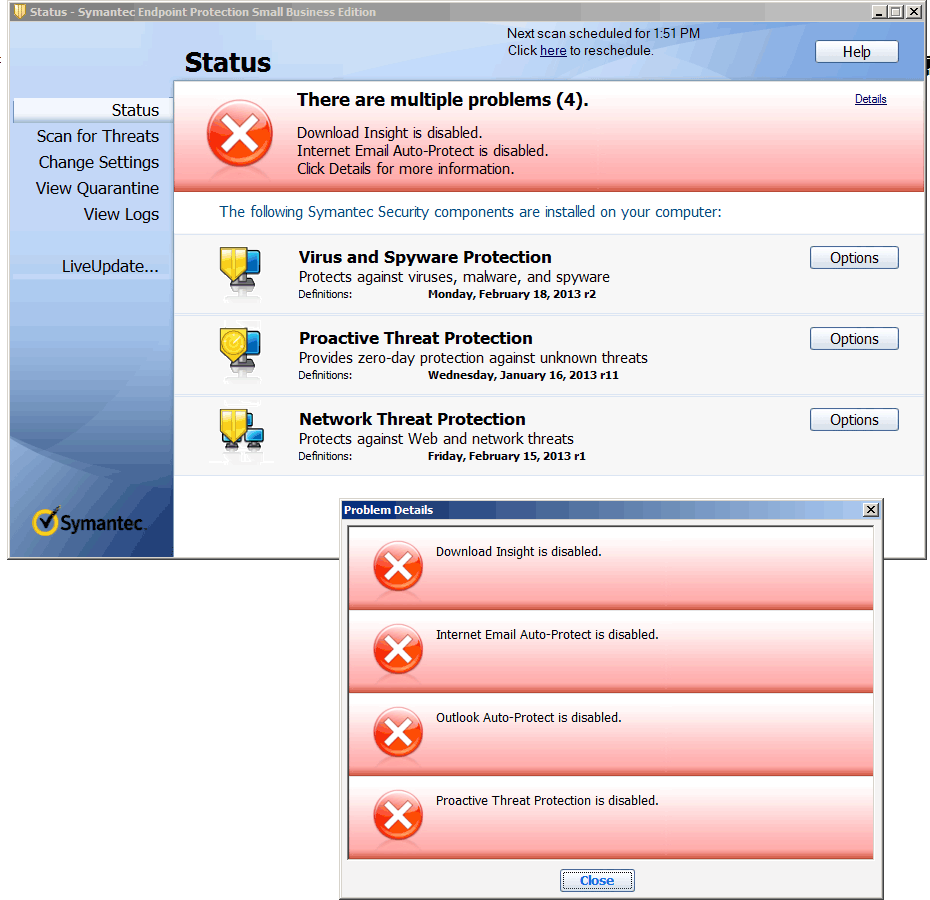This screenshot has height=900, width=930.
Task: Click 'Internet Email Auto-Protect is disabled.' text in Problem Details
Action: tap(547, 635)
